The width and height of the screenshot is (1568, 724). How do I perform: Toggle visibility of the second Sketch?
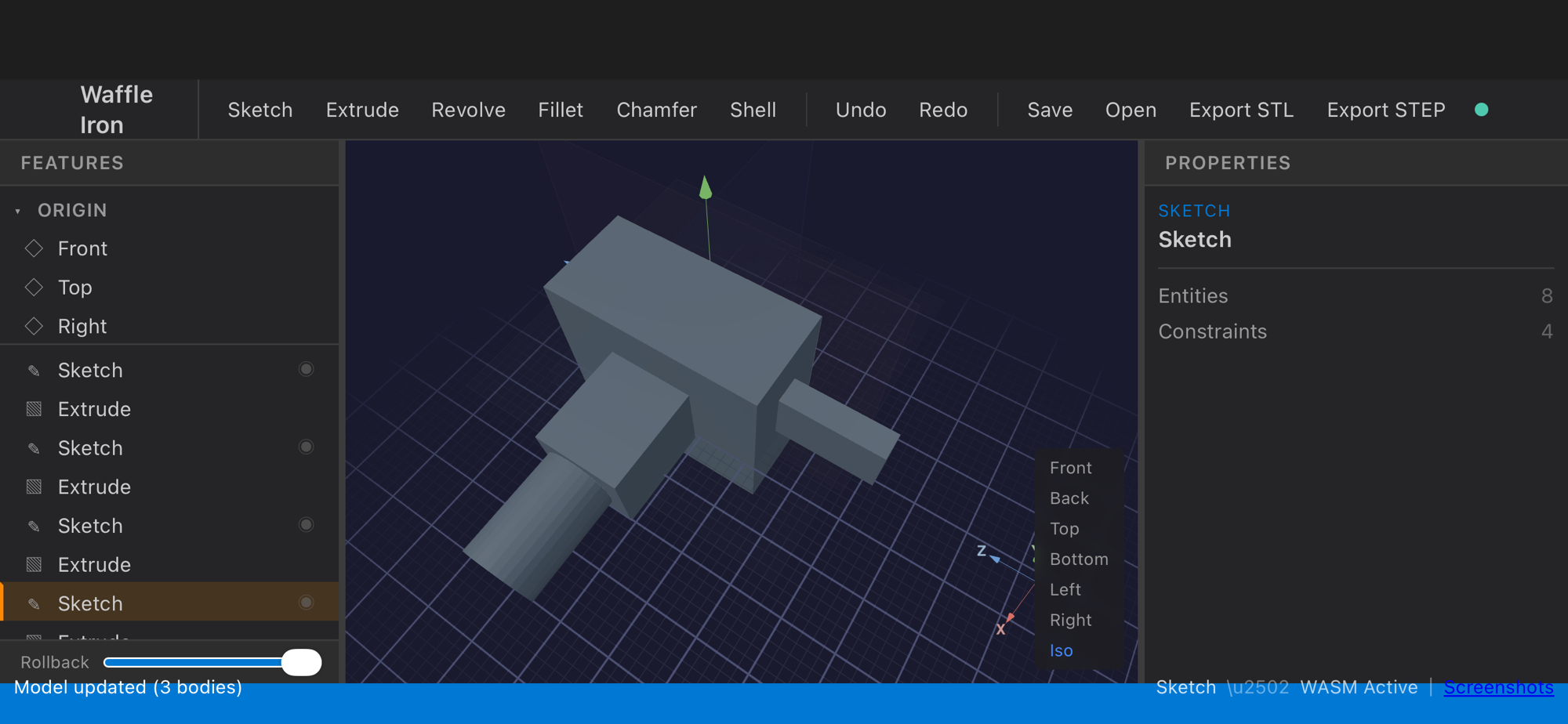pyautogui.click(x=306, y=447)
